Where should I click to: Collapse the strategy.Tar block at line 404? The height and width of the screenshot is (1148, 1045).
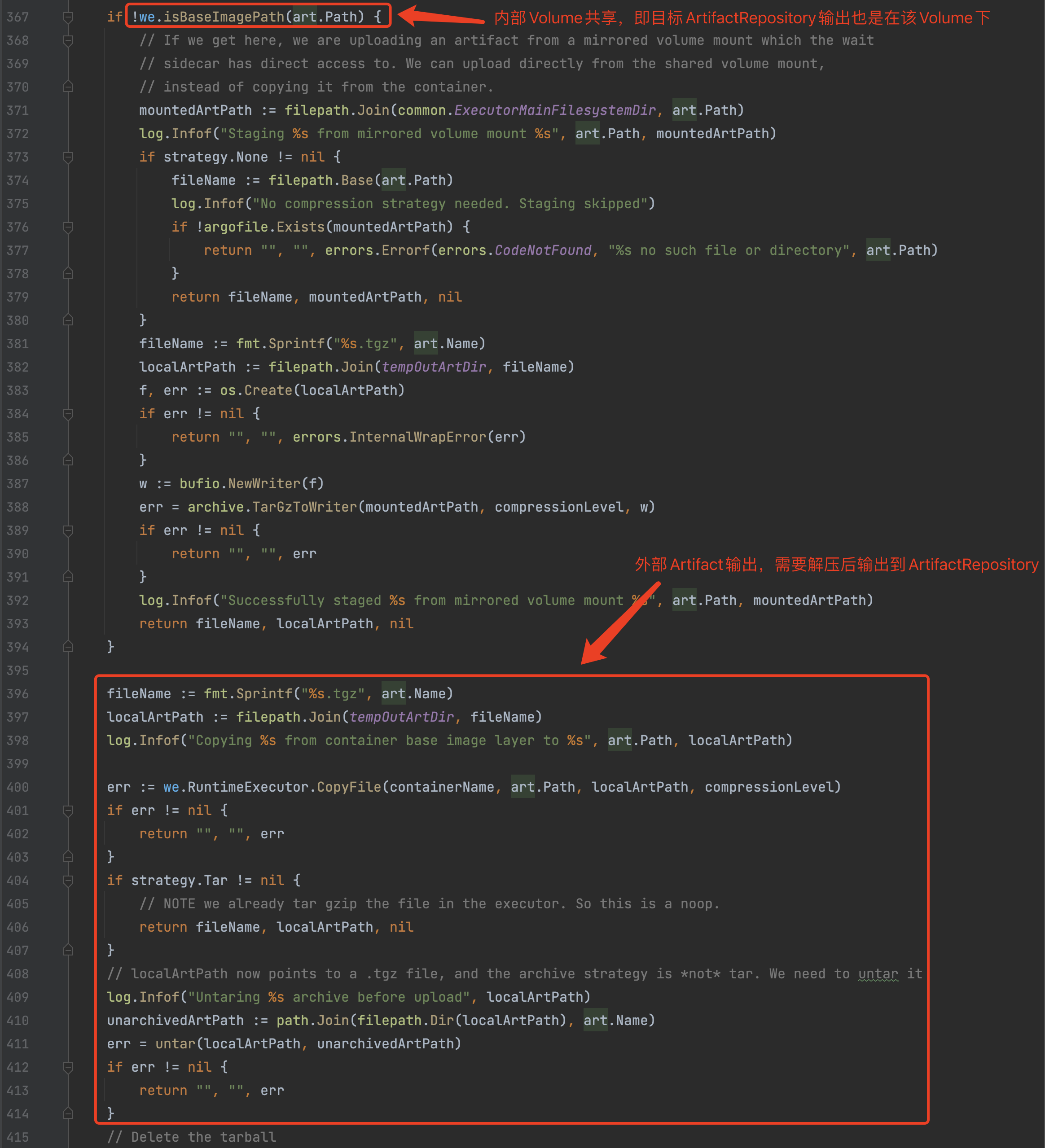(68, 881)
